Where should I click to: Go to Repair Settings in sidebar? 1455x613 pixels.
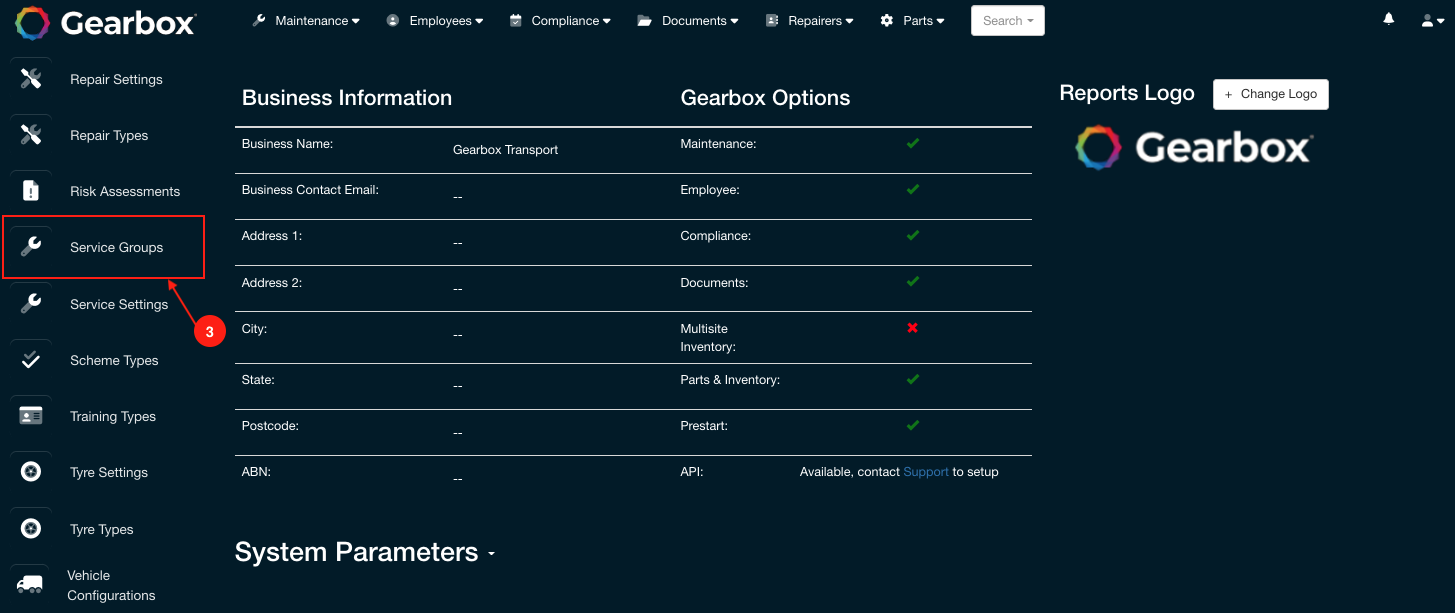pos(116,79)
